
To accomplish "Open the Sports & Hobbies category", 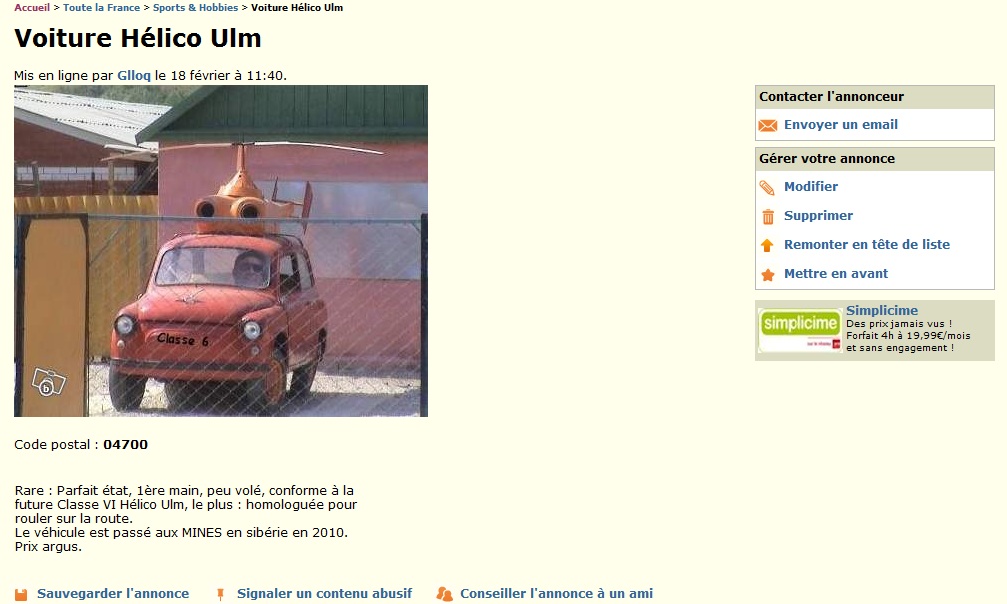I will [x=195, y=8].
